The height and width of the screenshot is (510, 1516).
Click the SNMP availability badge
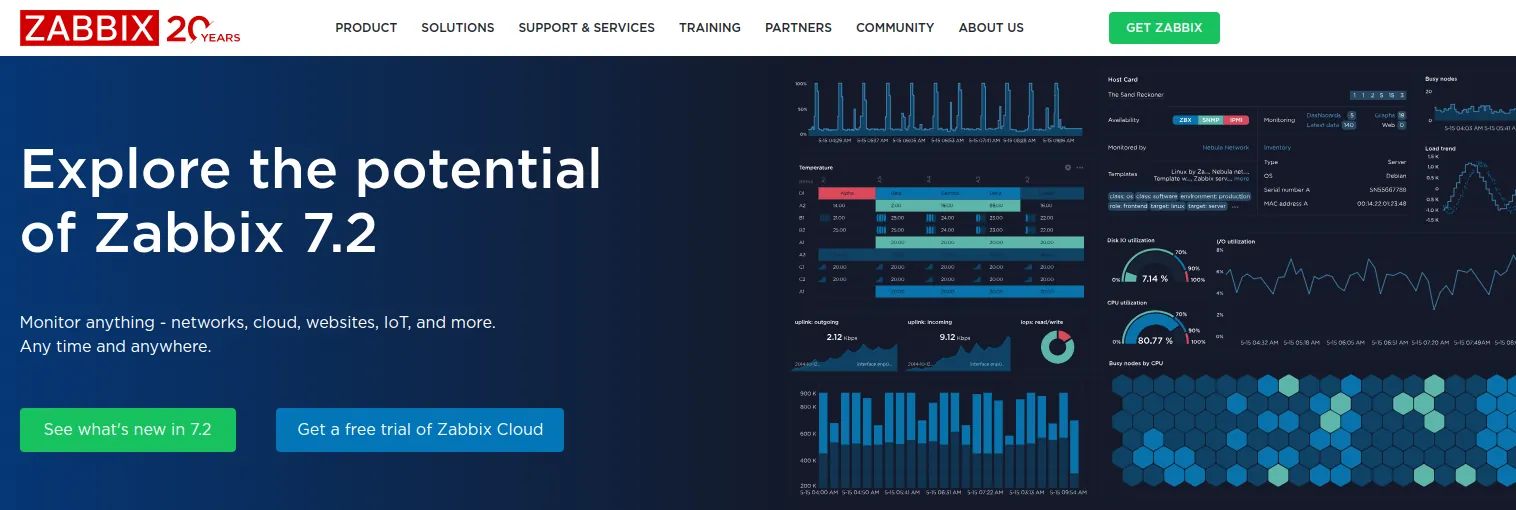(1211, 120)
